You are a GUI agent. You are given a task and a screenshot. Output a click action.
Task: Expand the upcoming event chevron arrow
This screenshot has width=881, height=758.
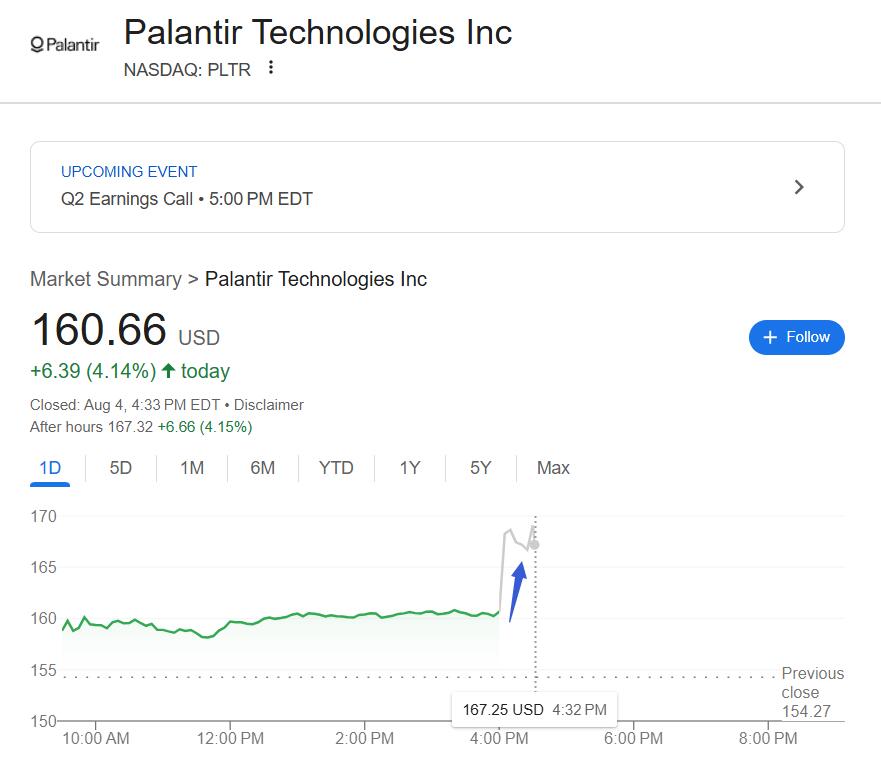tap(798, 187)
